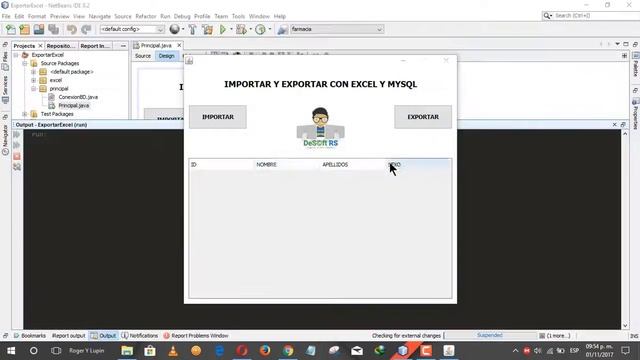This screenshot has height=360, width=640.
Task: Open Firefox from the taskbar
Action: click(265, 351)
